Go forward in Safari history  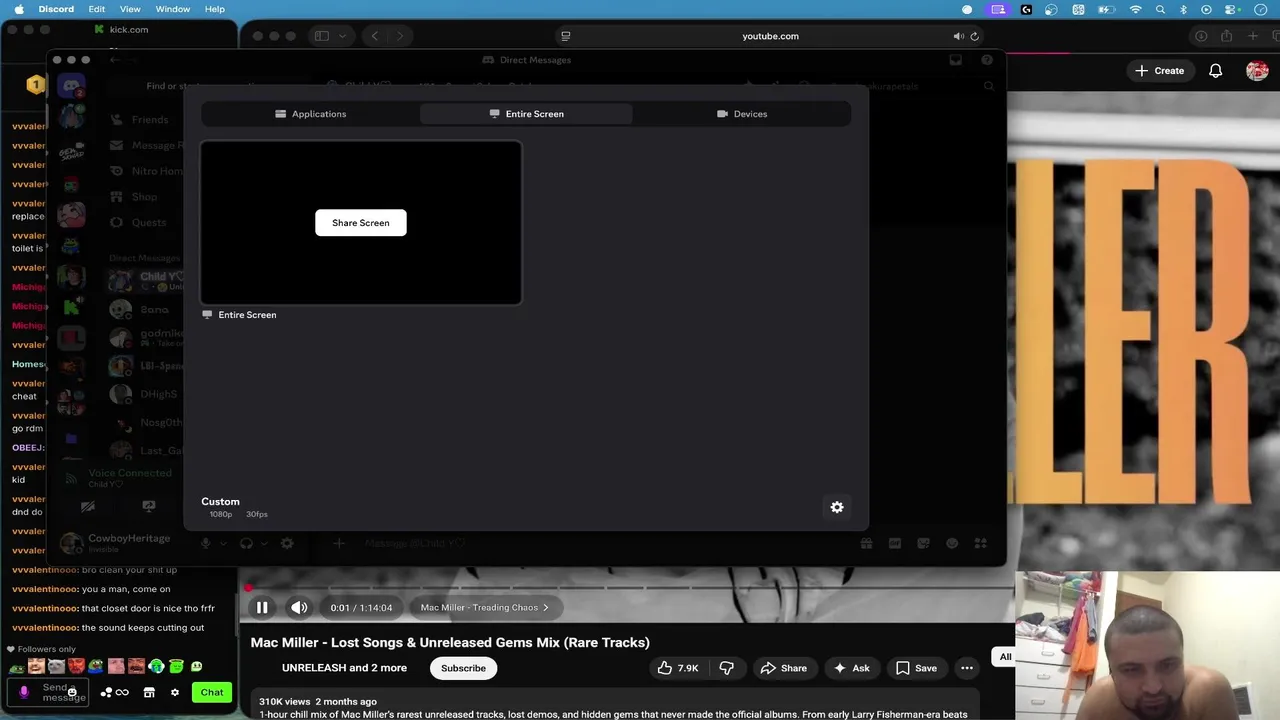pos(400,36)
